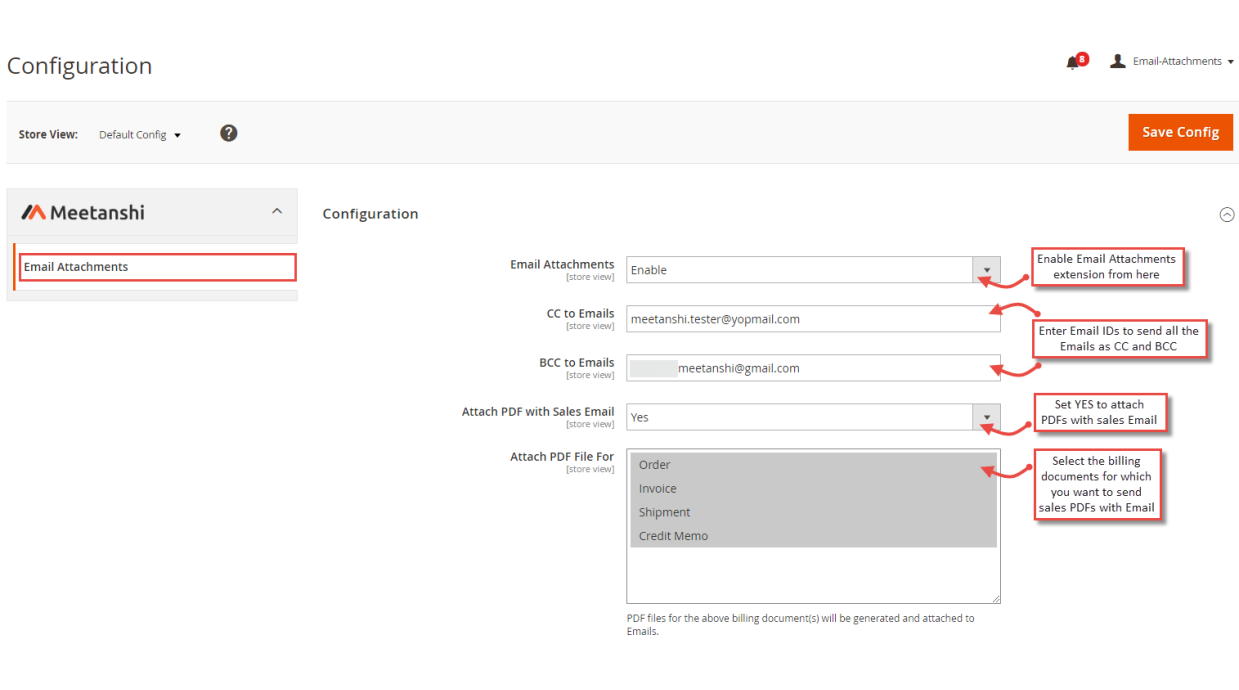Select Shipment in the PDF file list

tap(813, 512)
